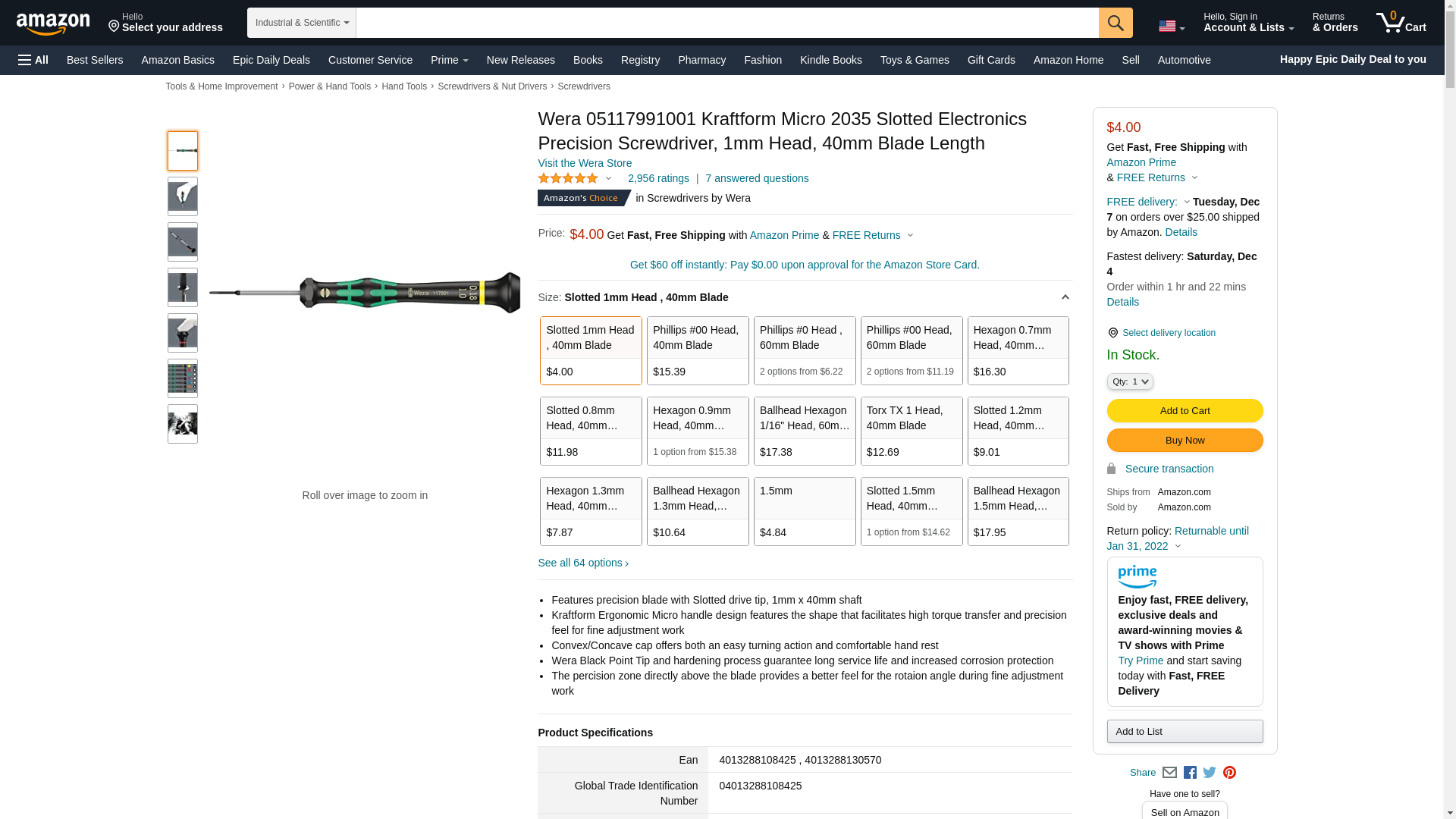
Task: Share the product by email icon
Action: 1169,773
